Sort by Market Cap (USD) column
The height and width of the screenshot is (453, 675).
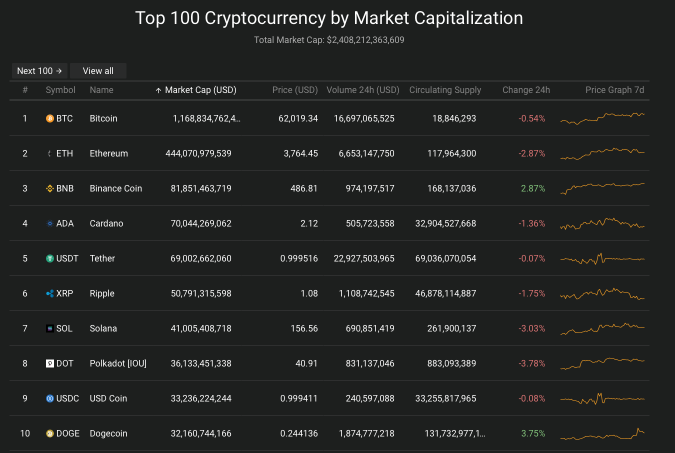200,90
